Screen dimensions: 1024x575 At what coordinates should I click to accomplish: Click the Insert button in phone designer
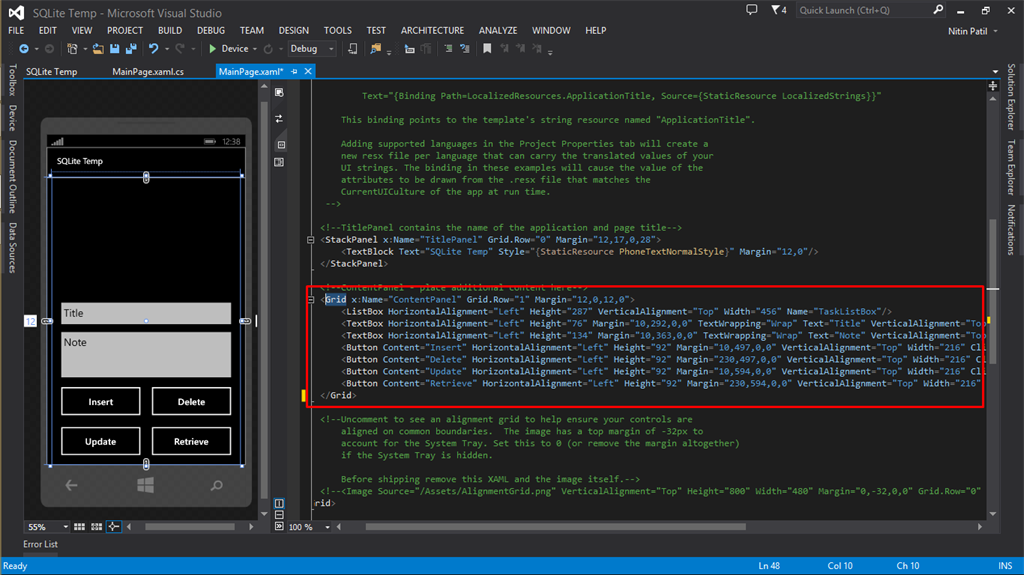click(x=101, y=402)
